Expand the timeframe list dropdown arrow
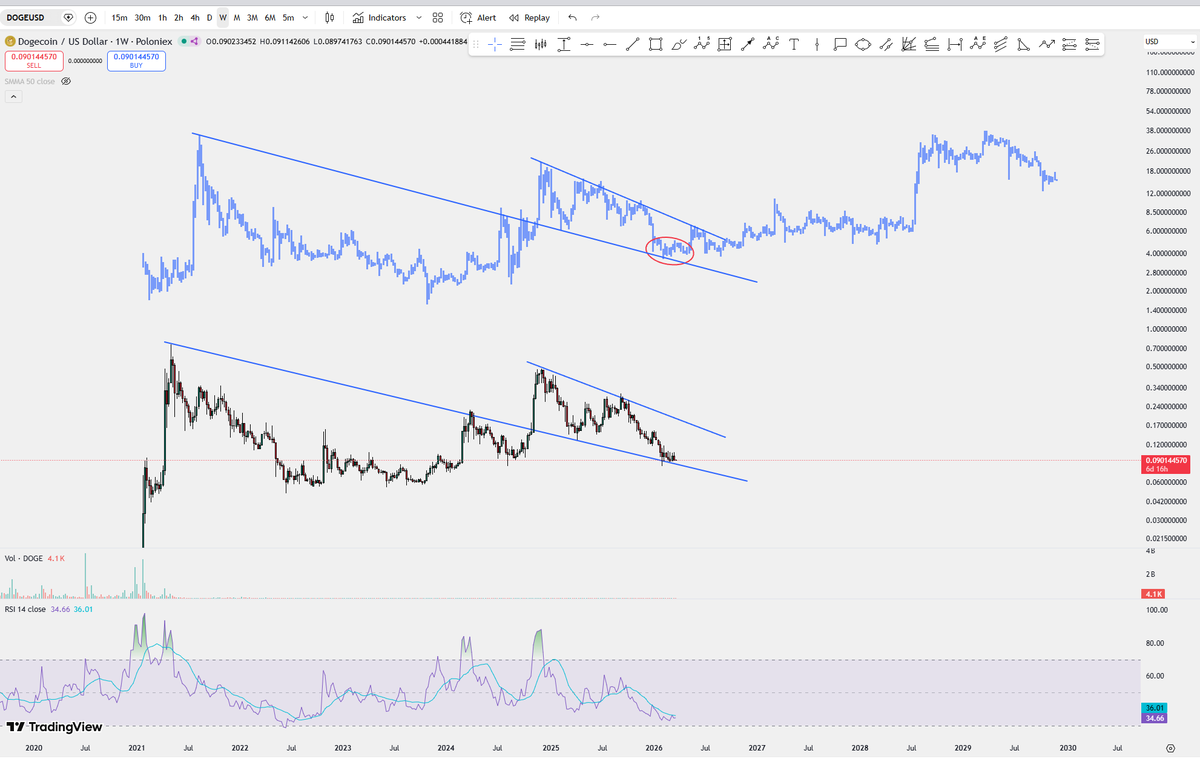 coord(305,17)
